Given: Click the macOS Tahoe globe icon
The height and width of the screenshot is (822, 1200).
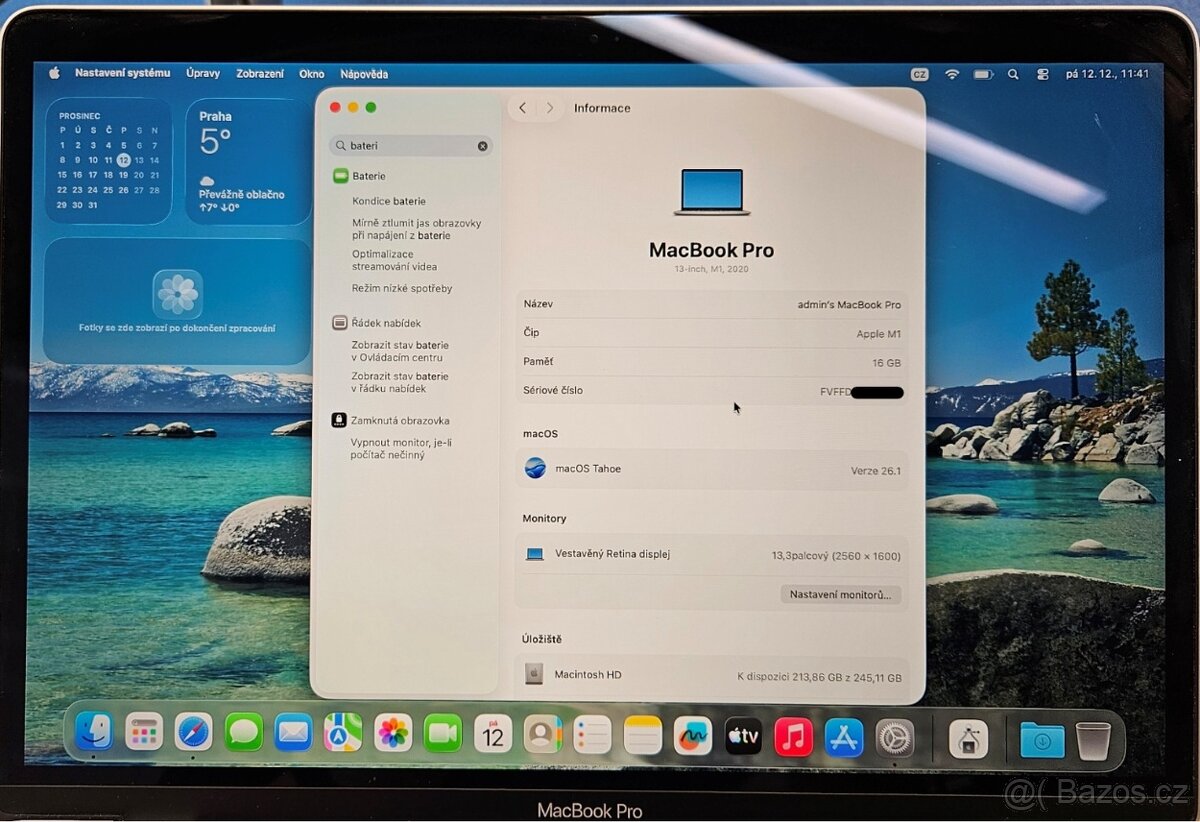Looking at the screenshot, I should 535,468.
